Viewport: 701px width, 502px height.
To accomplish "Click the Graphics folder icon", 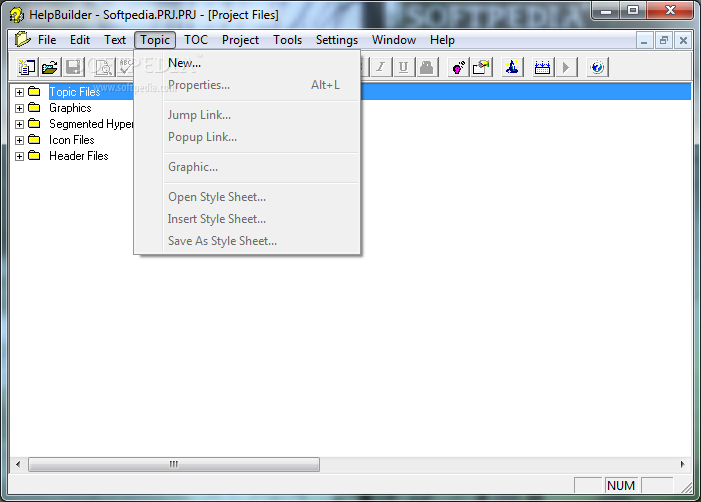I will pyautogui.click(x=34, y=108).
